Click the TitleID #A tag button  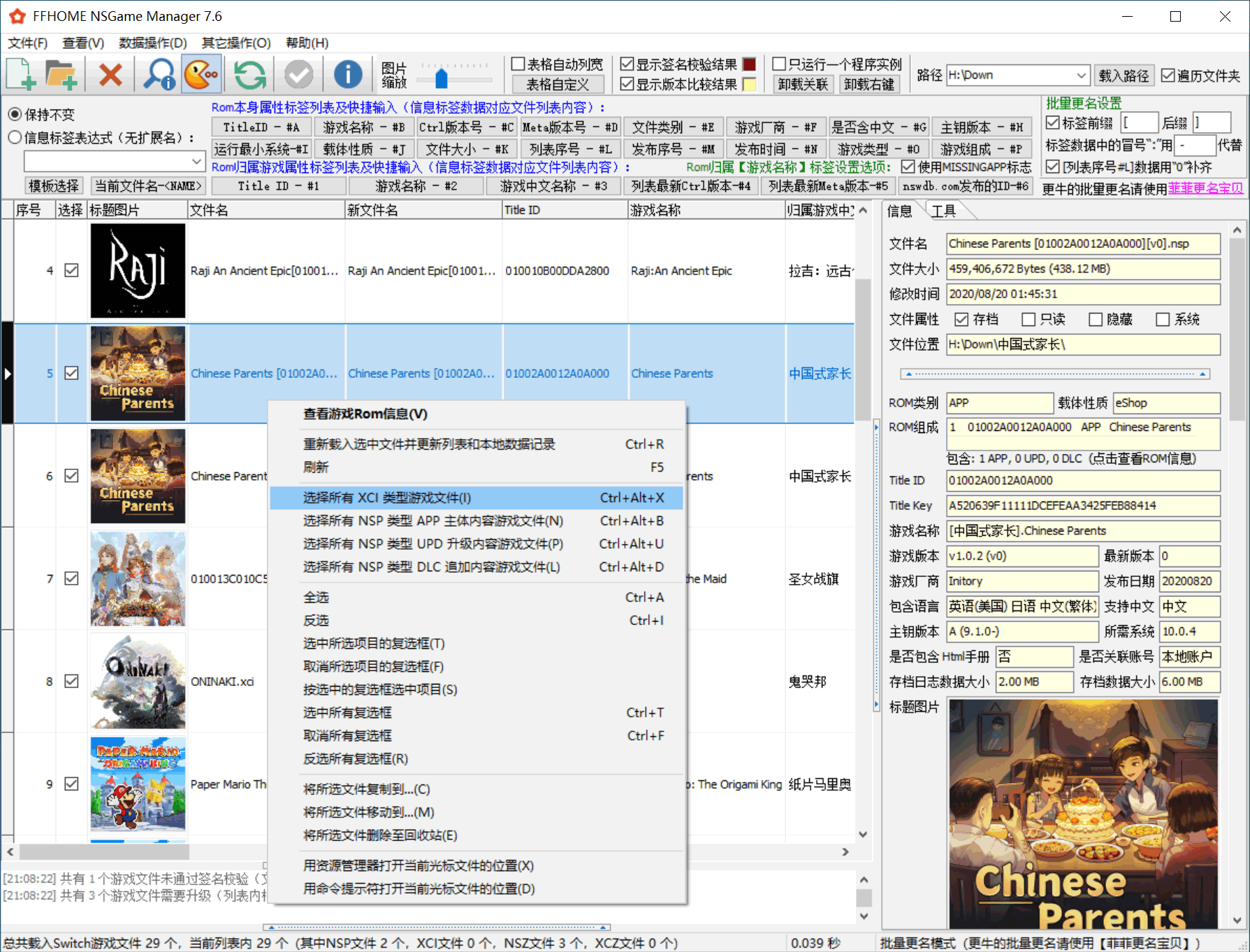tap(261, 127)
